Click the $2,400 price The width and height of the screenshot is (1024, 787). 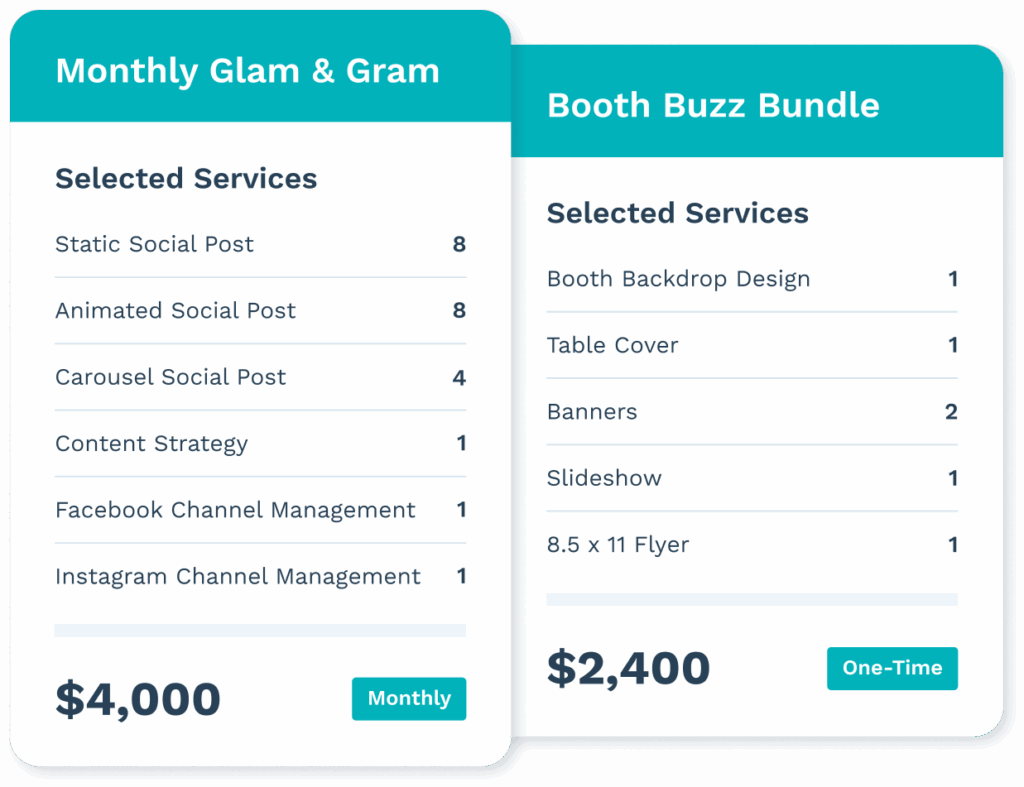tap(628, 669)
